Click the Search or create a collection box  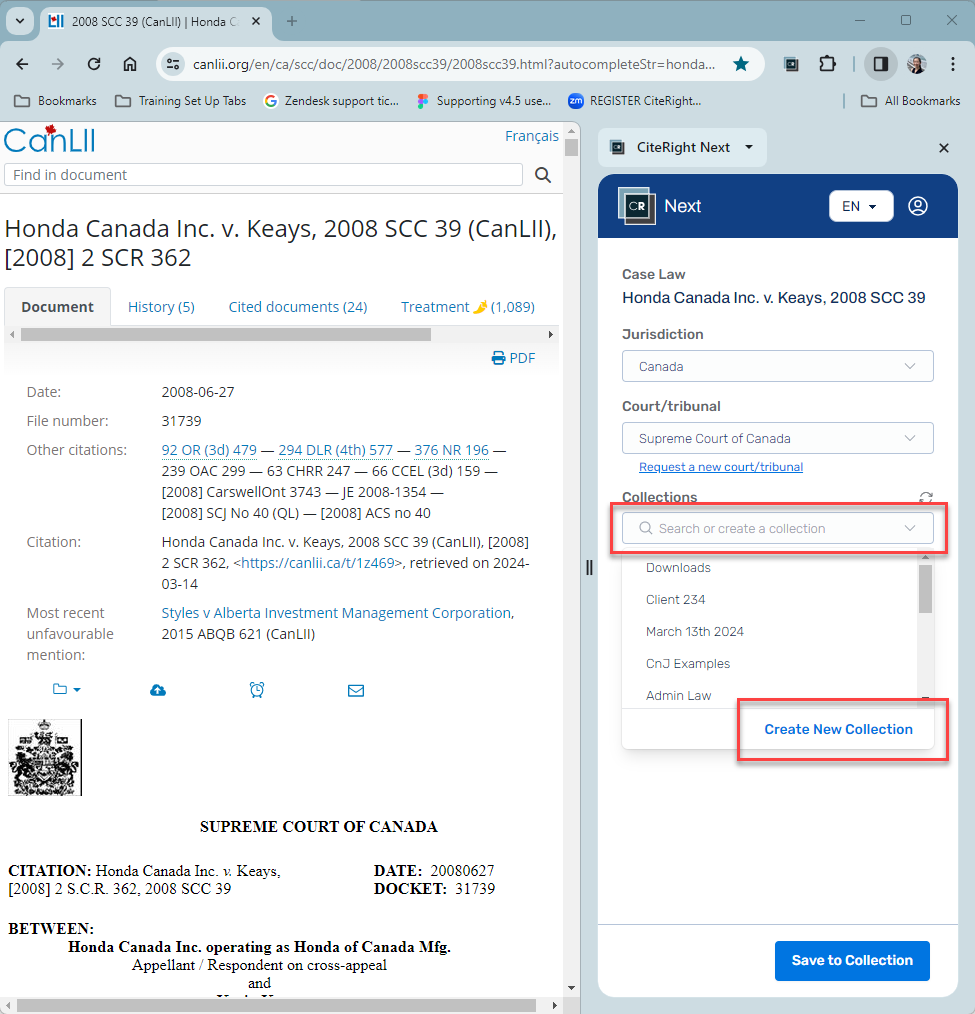tap(777, 528)
